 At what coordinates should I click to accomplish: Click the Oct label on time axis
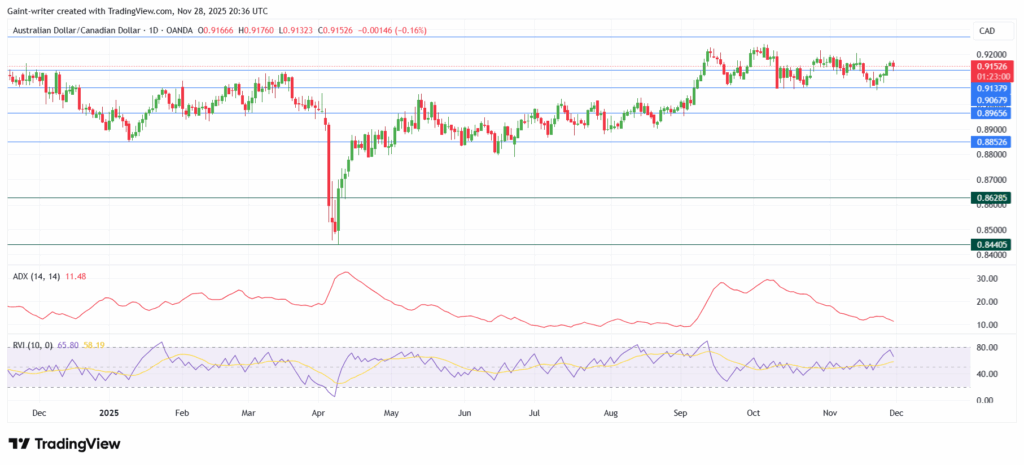tap(754, 413)
